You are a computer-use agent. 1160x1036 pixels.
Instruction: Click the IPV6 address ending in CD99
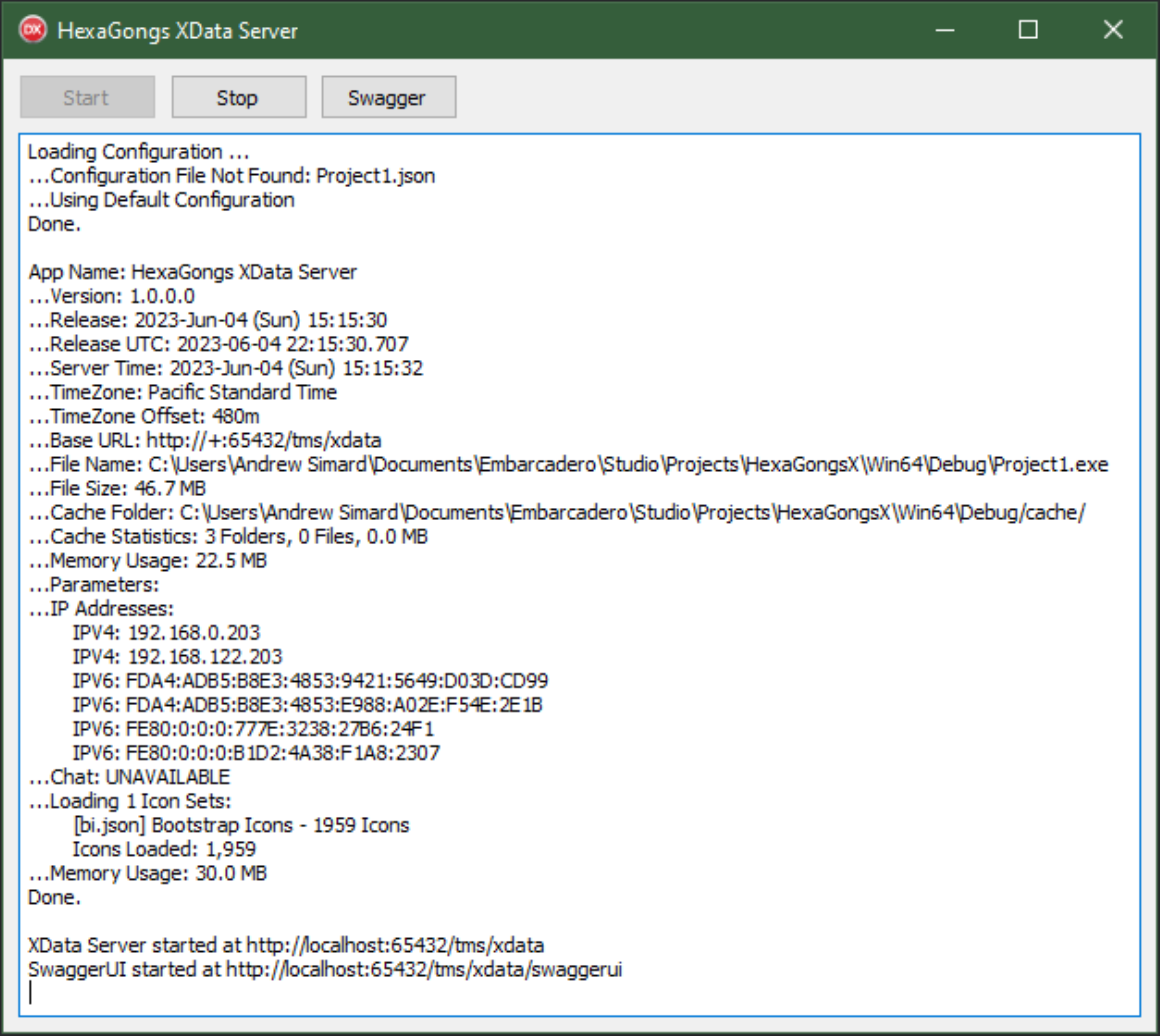[310, 681]
